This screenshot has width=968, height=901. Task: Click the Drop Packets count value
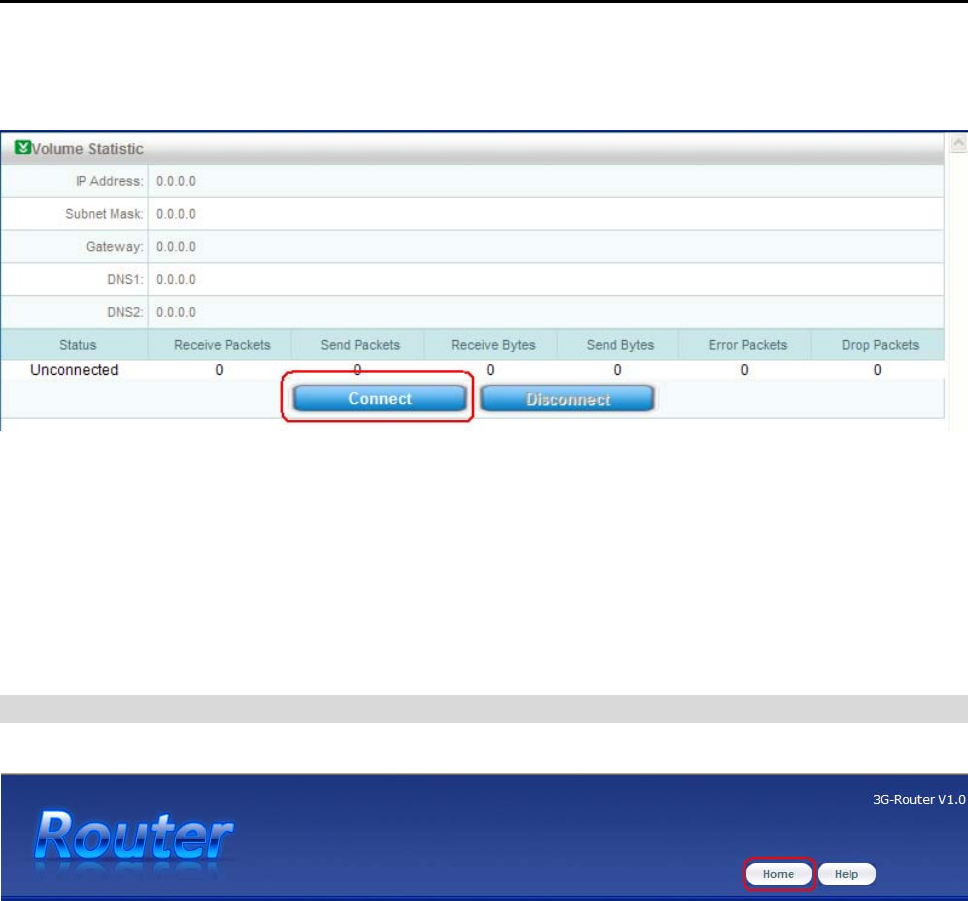[877, 370]
